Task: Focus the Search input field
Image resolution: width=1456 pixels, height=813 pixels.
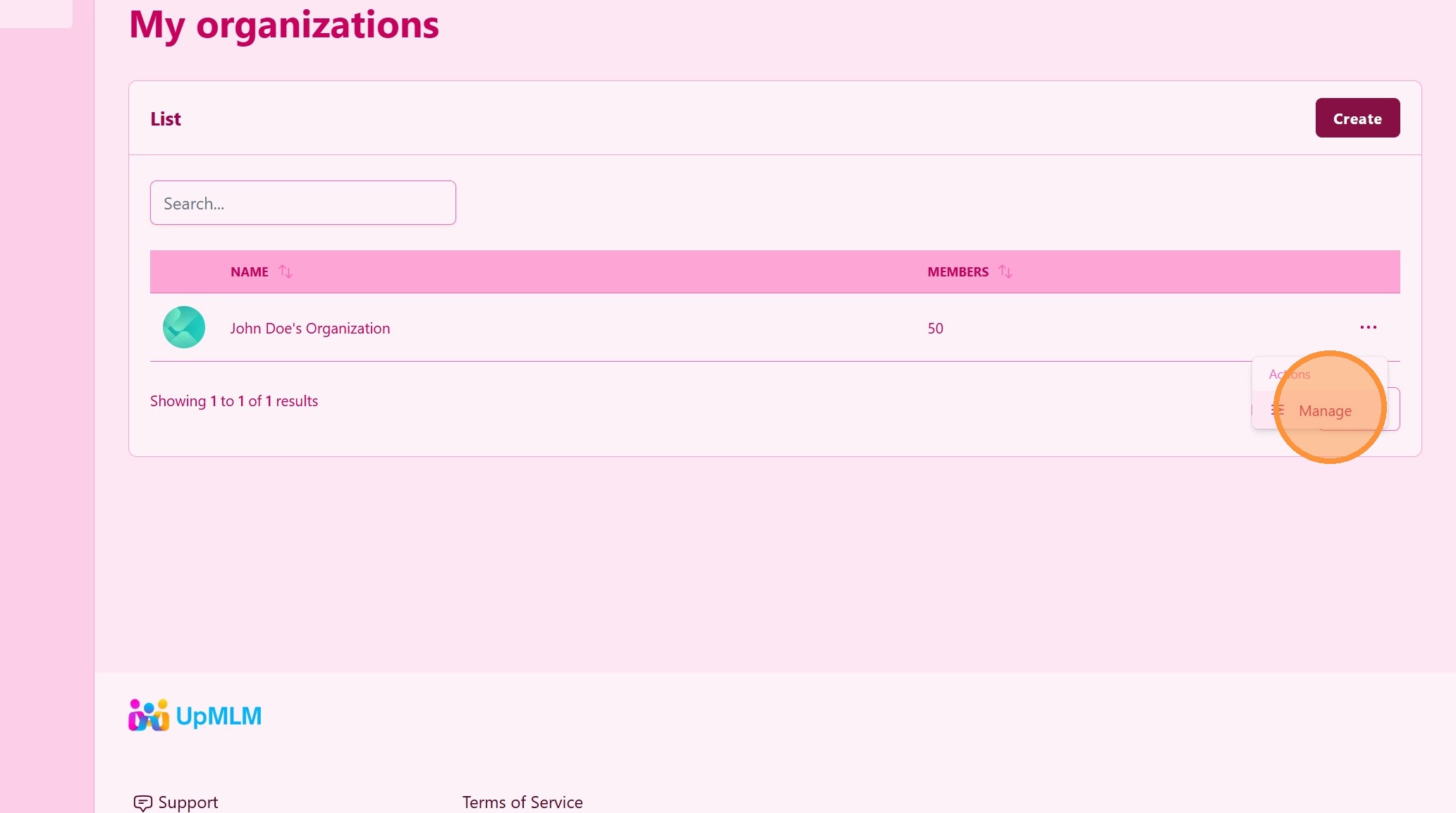Action: point(302,203)
